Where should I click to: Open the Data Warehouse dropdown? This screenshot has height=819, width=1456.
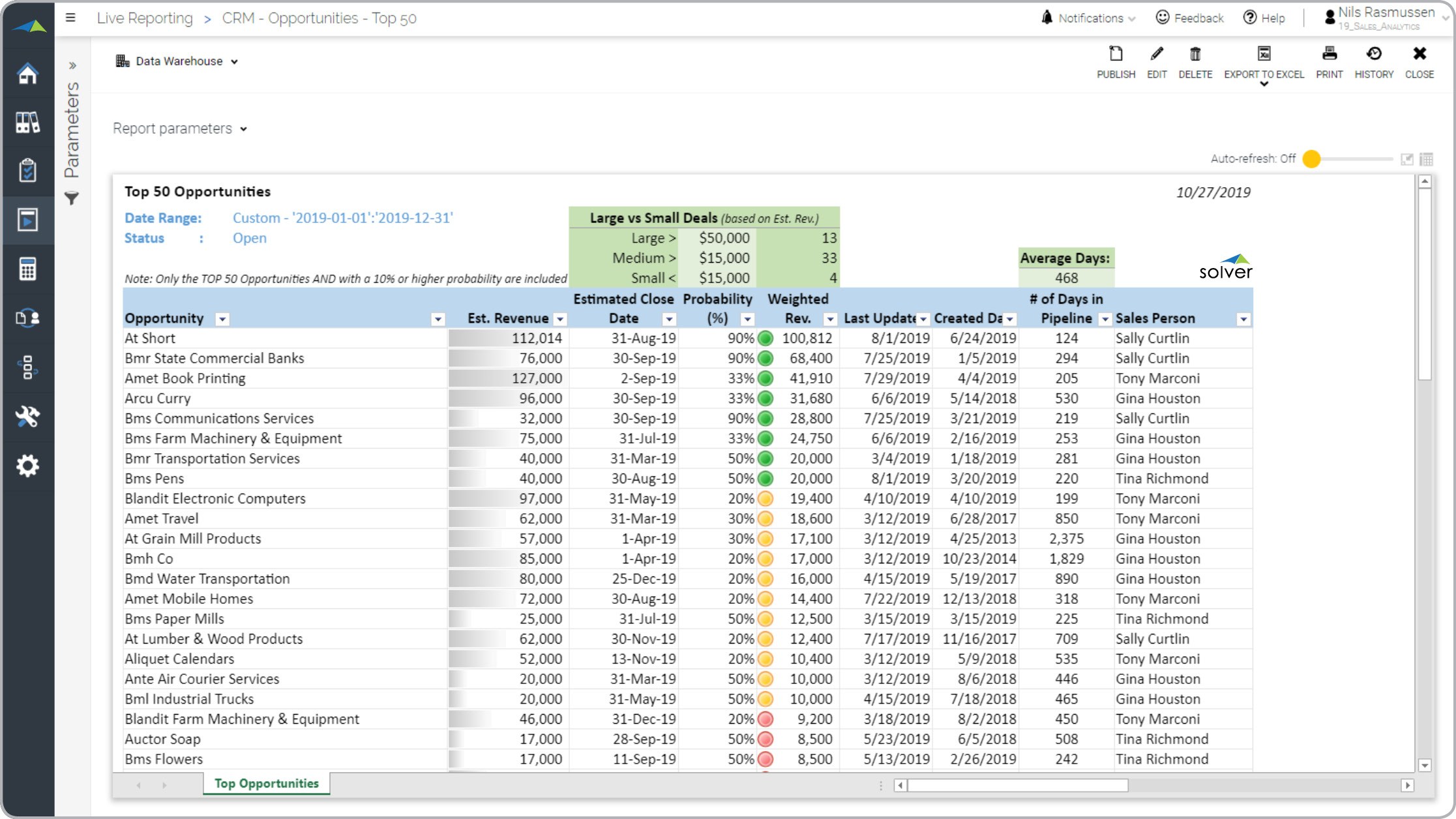(177, 61)
